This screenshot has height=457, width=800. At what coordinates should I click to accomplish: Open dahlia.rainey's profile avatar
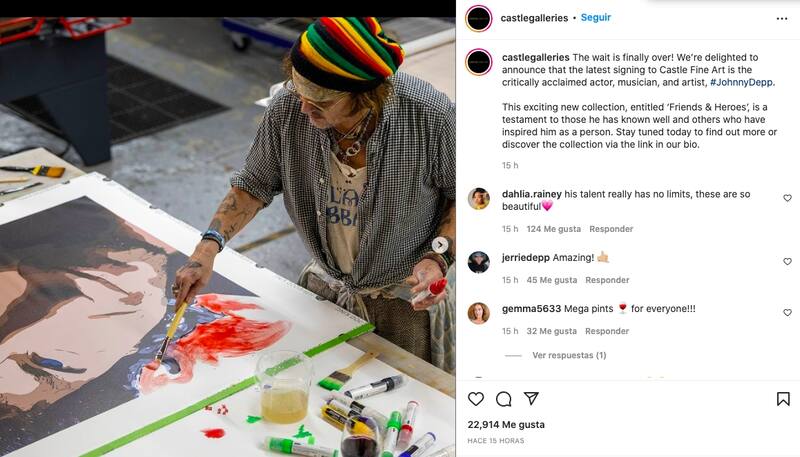pos(479,198)
